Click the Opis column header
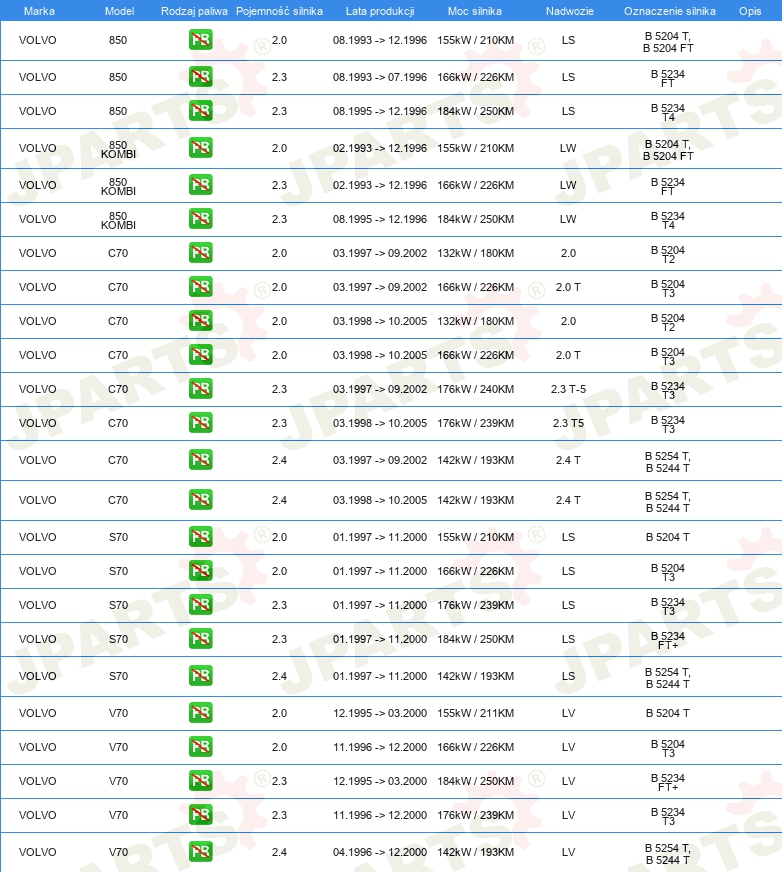The width and height of the screenshot is (782, 872). [x=750, y=11]
